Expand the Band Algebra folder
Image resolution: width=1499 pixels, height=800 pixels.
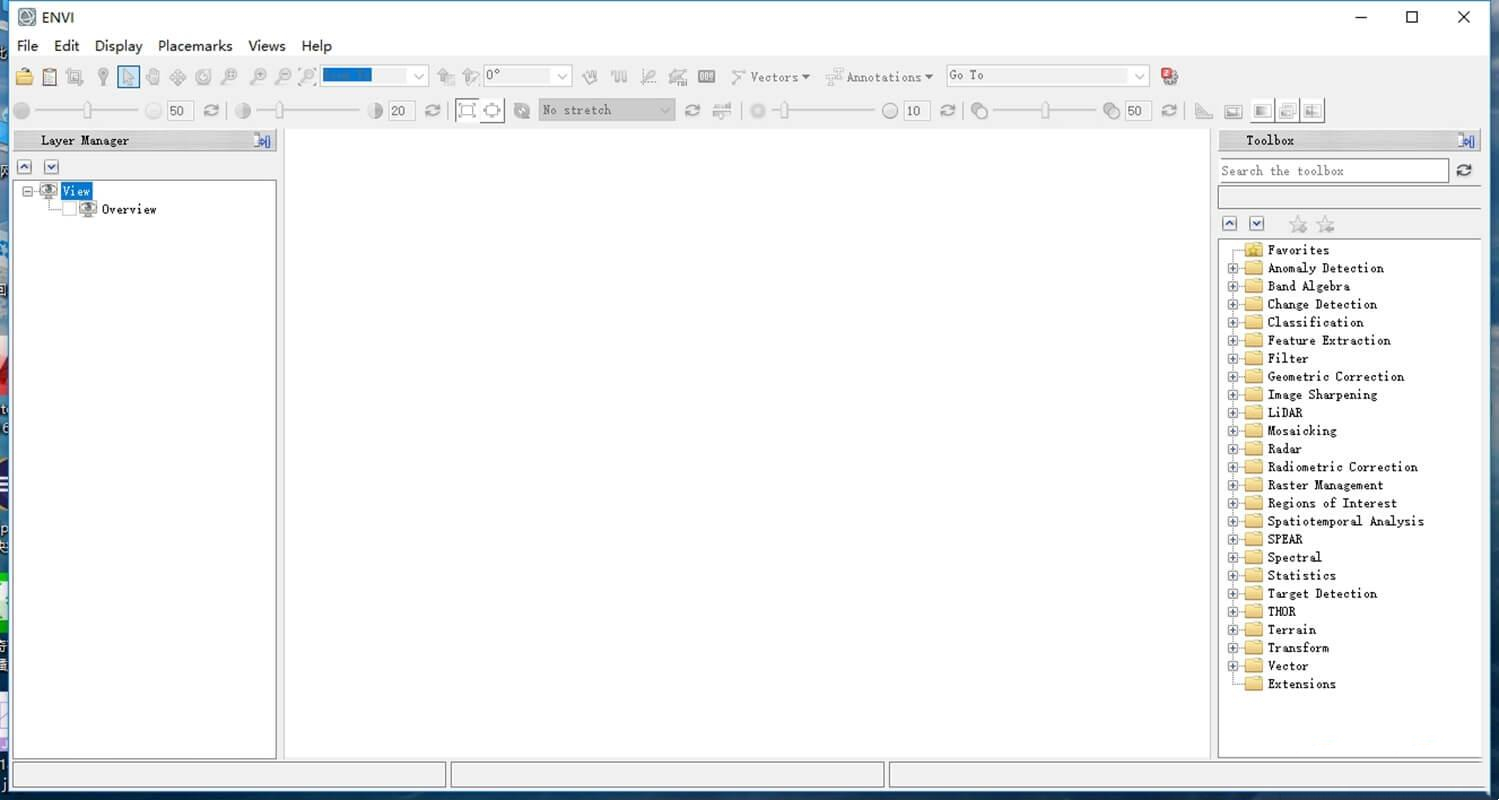[x=1233, y=286]
